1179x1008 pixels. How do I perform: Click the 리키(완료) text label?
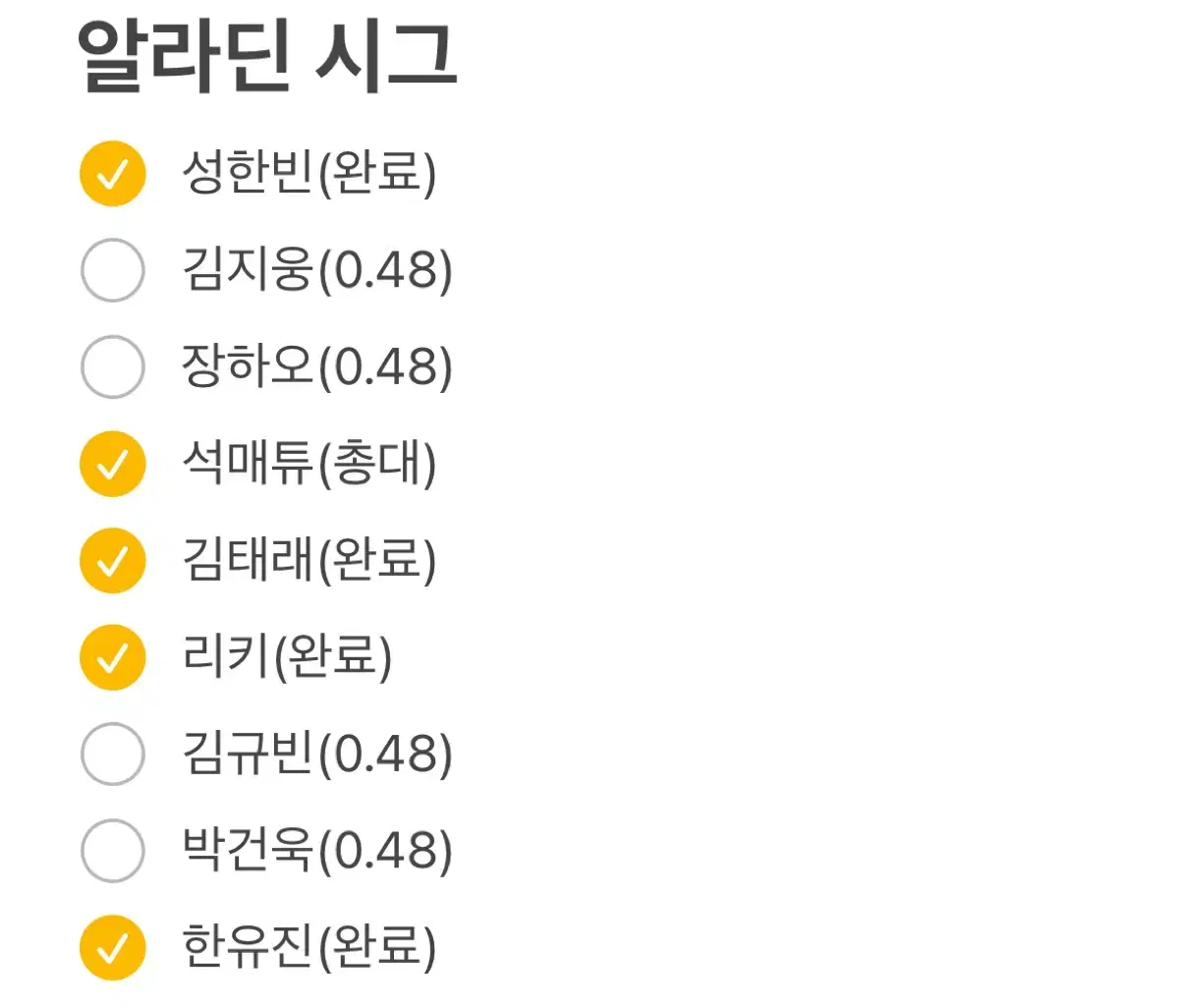click(287, 656)
